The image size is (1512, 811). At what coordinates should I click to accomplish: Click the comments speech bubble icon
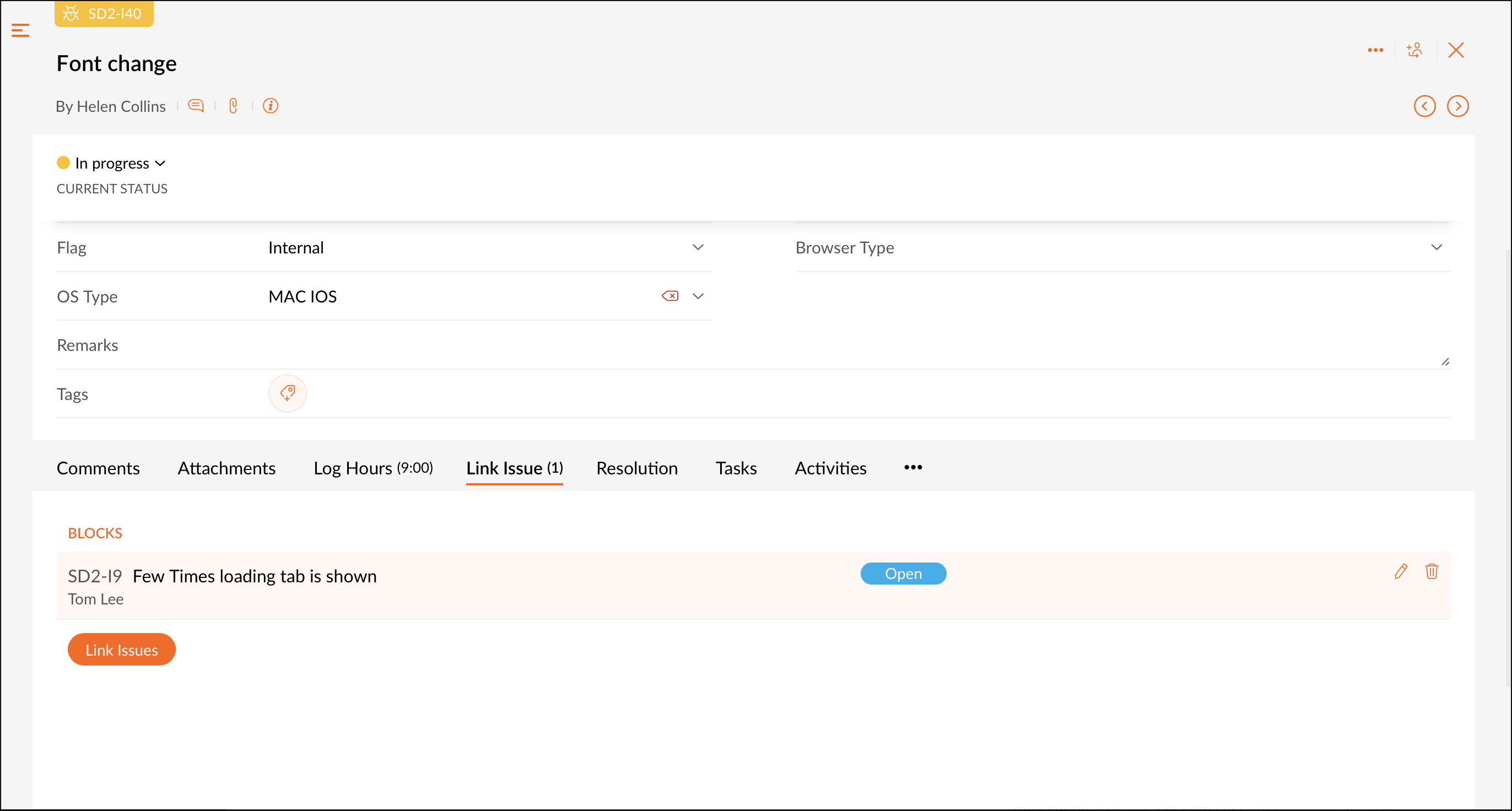(x=196, y=106)
